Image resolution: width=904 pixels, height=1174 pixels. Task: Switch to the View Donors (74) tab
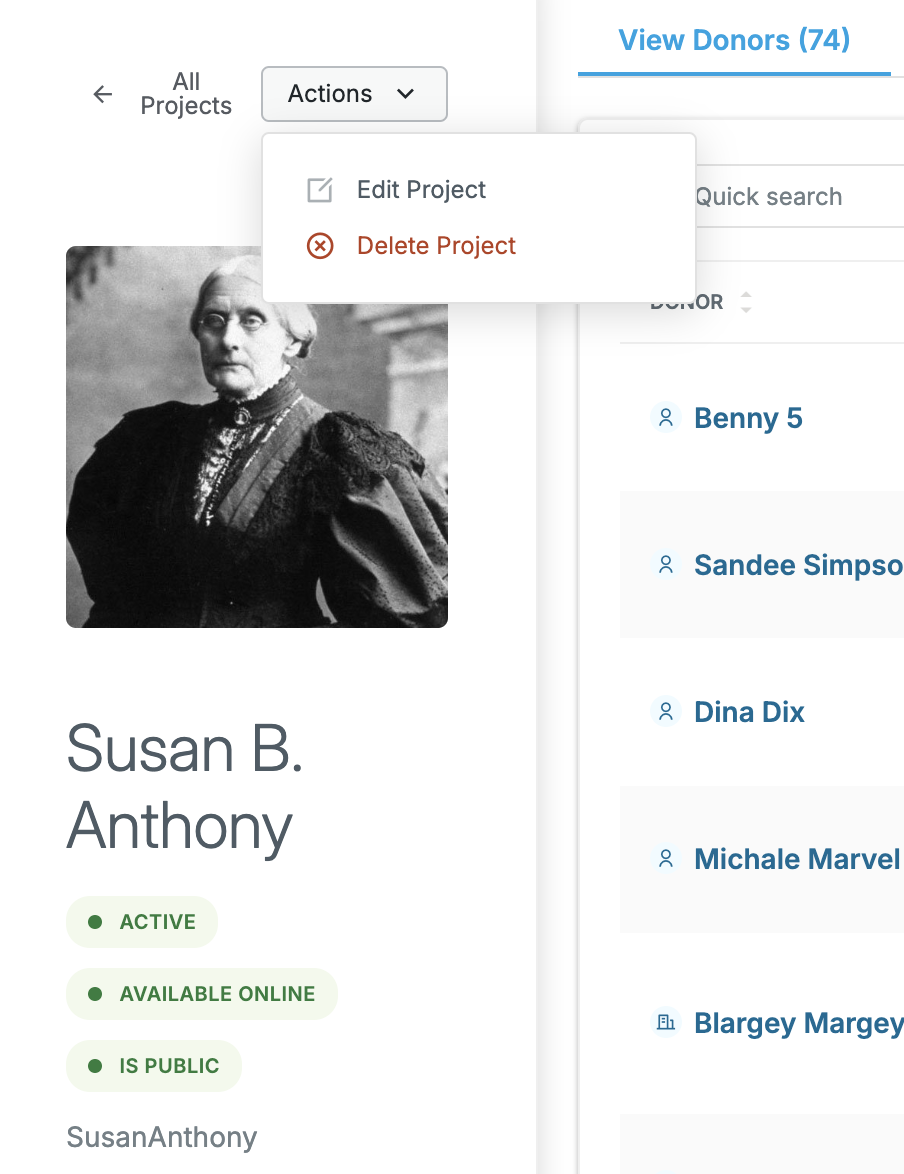pos(734,40)
